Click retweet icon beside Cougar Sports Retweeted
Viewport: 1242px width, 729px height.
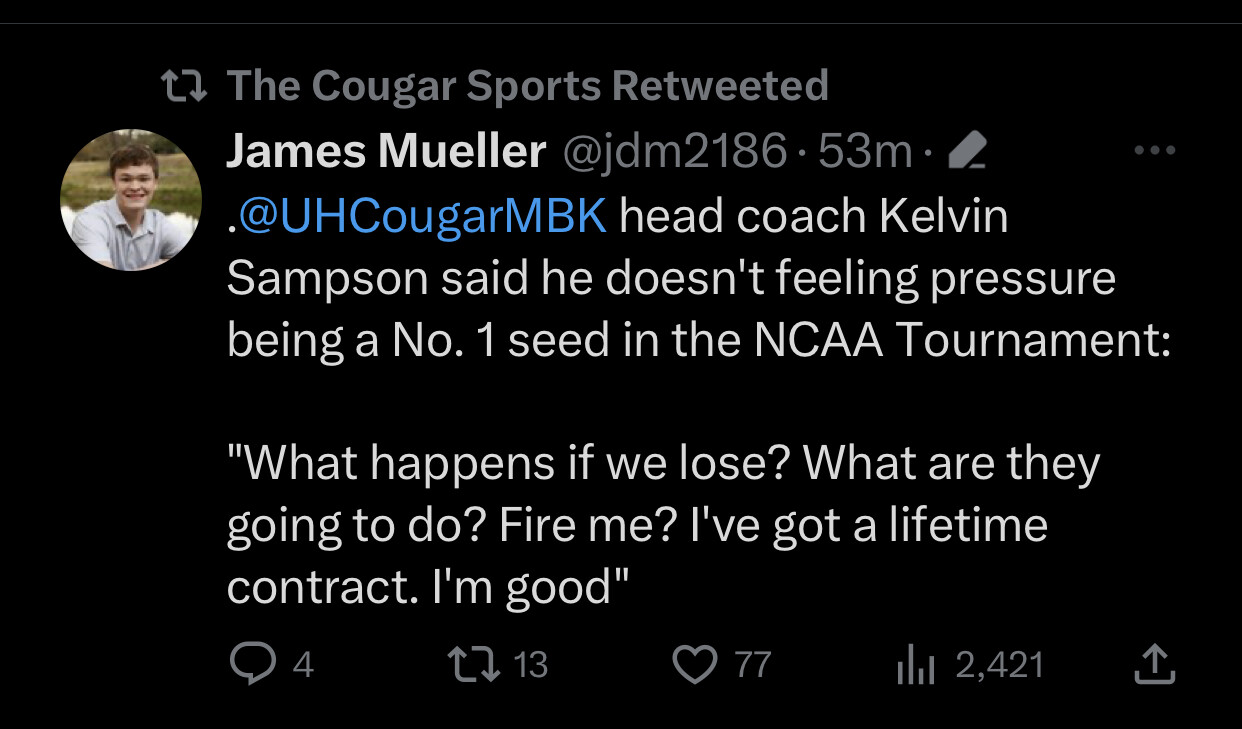(185, 86)
